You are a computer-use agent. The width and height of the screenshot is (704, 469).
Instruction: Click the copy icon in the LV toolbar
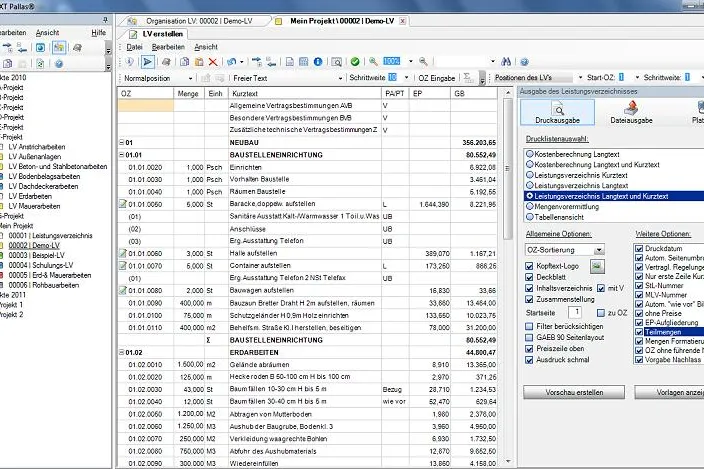tap(184, 61)
